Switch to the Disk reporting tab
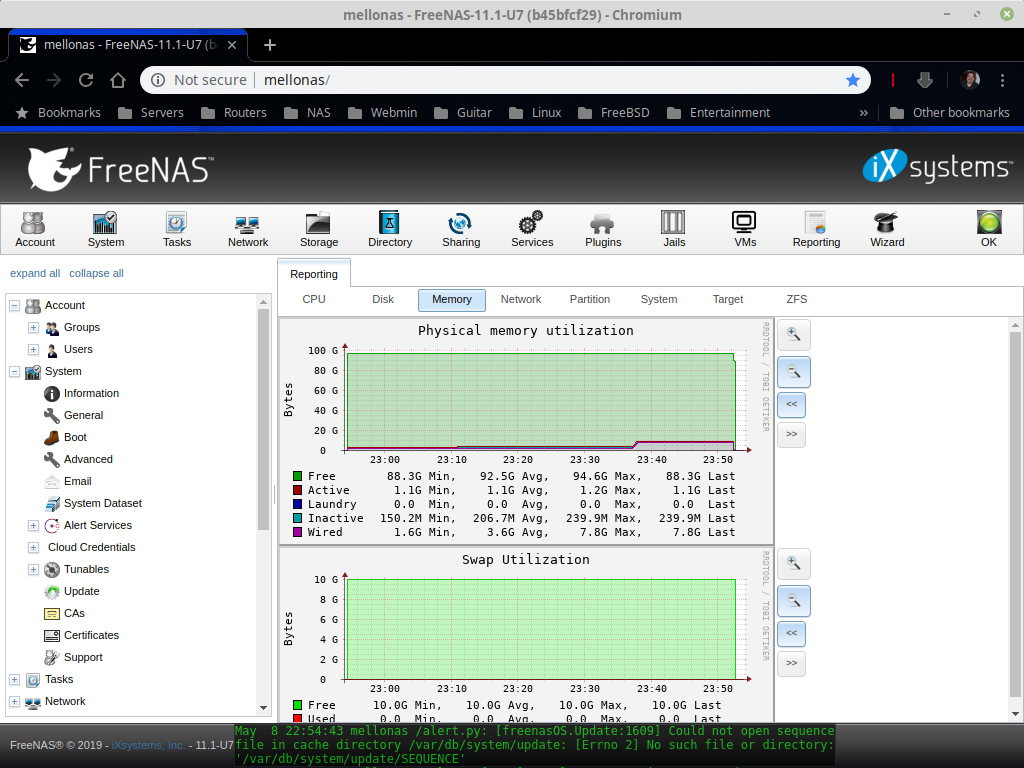Image resolution: width=1024 pixels, height=768 pixels. [383, 299]
